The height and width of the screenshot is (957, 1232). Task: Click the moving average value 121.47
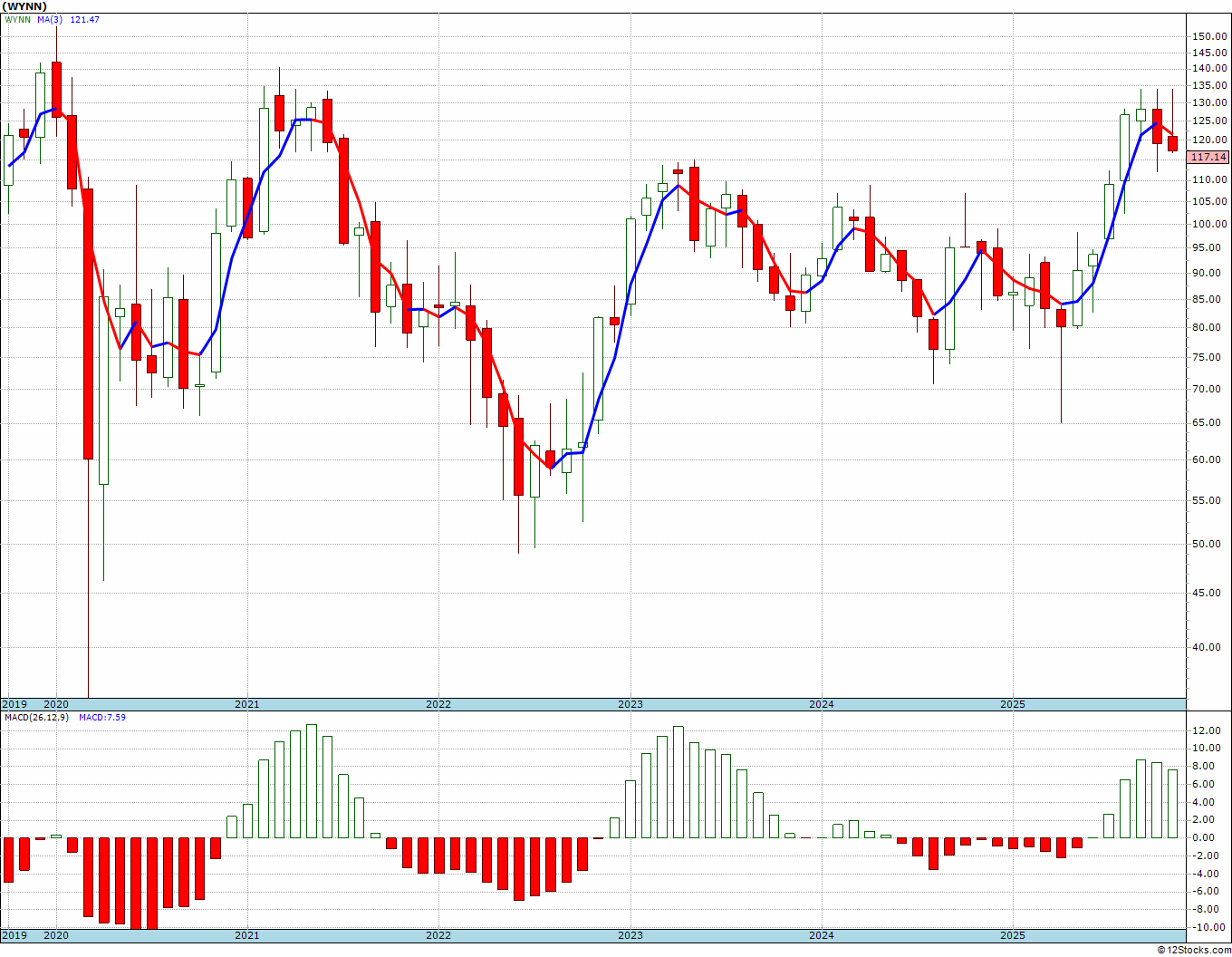[85, 19]
